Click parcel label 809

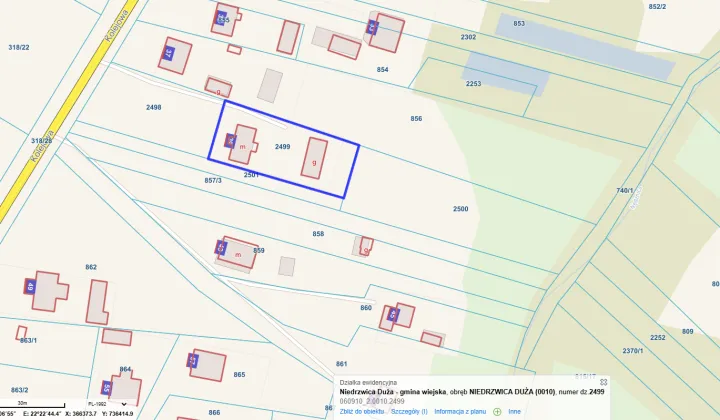tap(687, 331)
